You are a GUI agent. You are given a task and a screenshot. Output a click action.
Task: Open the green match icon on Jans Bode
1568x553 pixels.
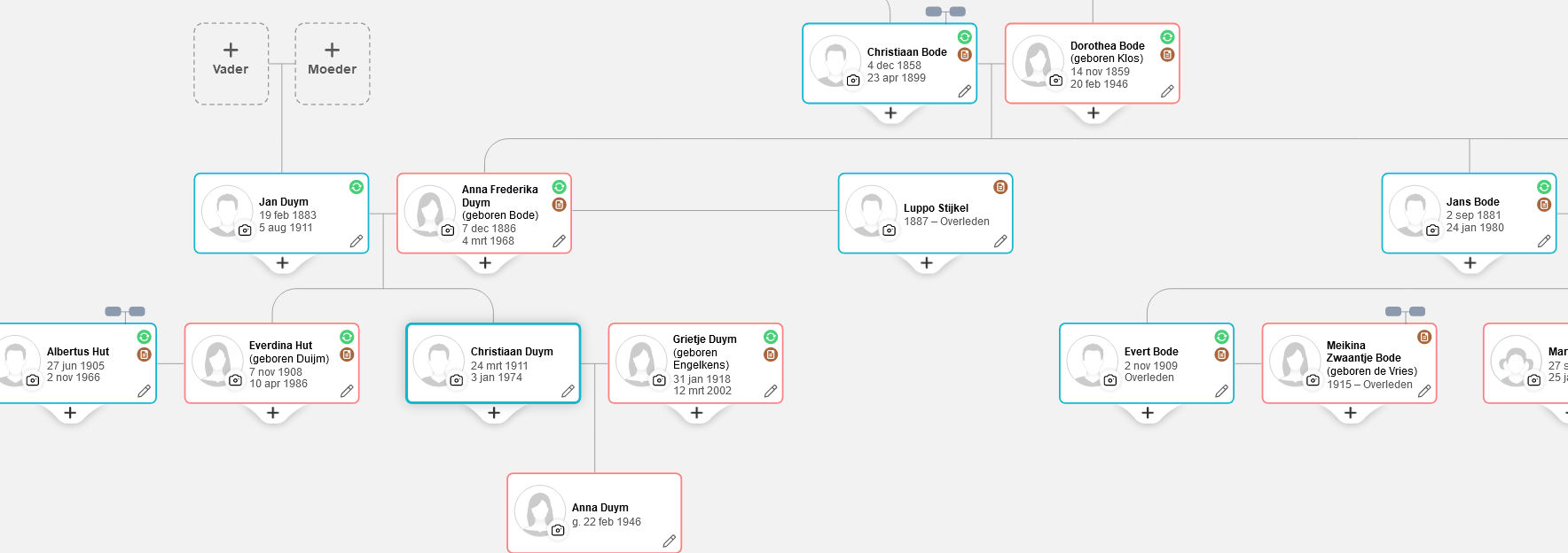[x=1544, y=187]
